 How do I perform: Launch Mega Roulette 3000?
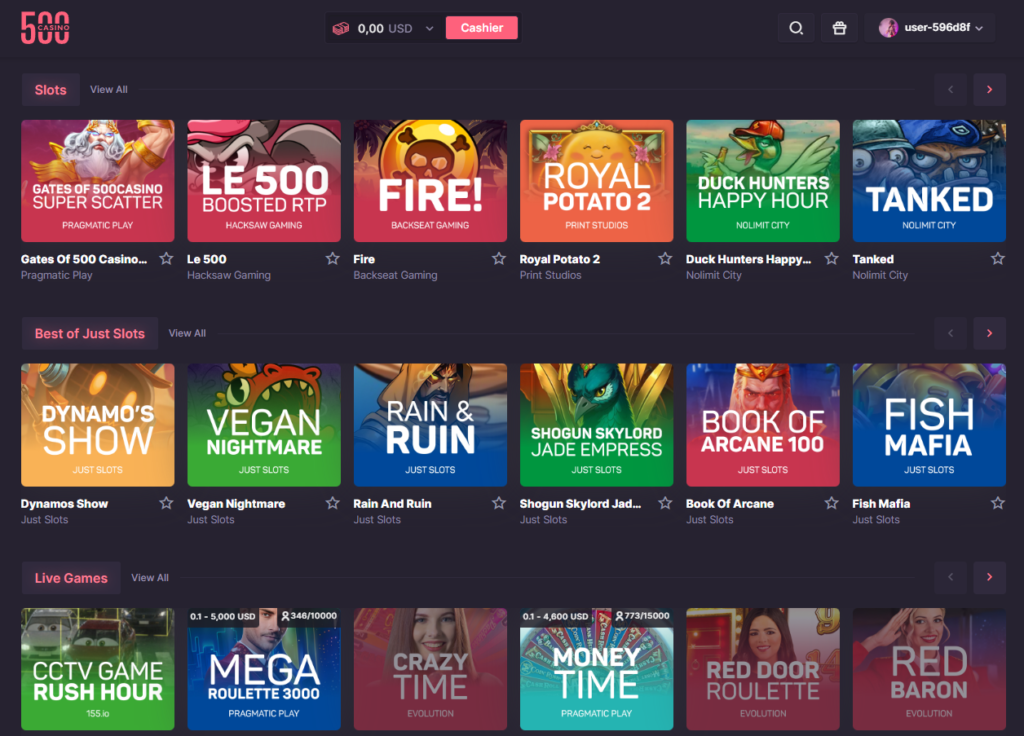[x=263, y=668]
